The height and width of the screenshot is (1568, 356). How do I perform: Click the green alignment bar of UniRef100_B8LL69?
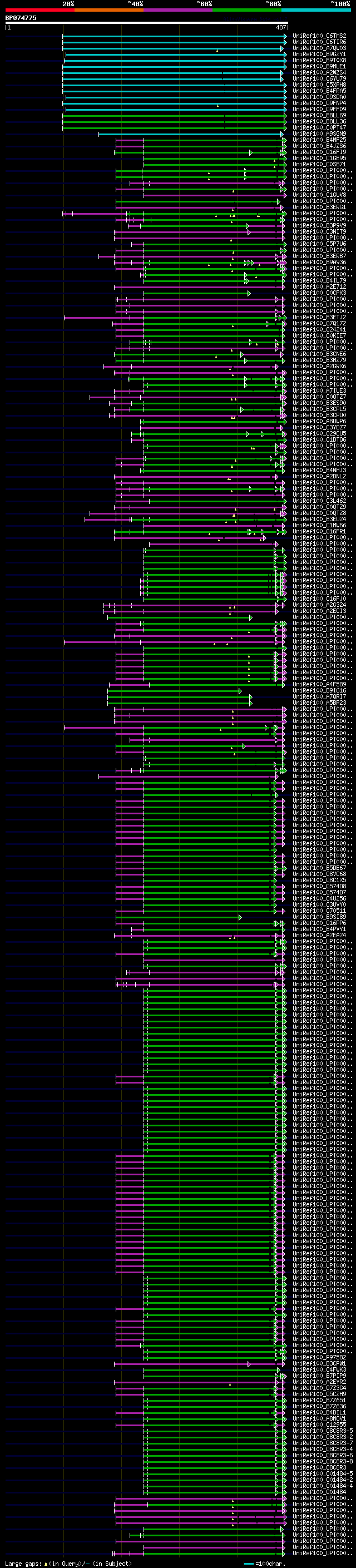tap(174, 116)
